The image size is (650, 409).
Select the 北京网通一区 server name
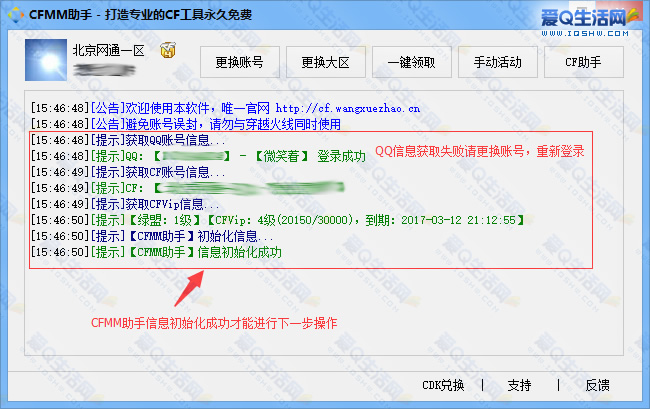pyautogui.click(x=108, y=51)
